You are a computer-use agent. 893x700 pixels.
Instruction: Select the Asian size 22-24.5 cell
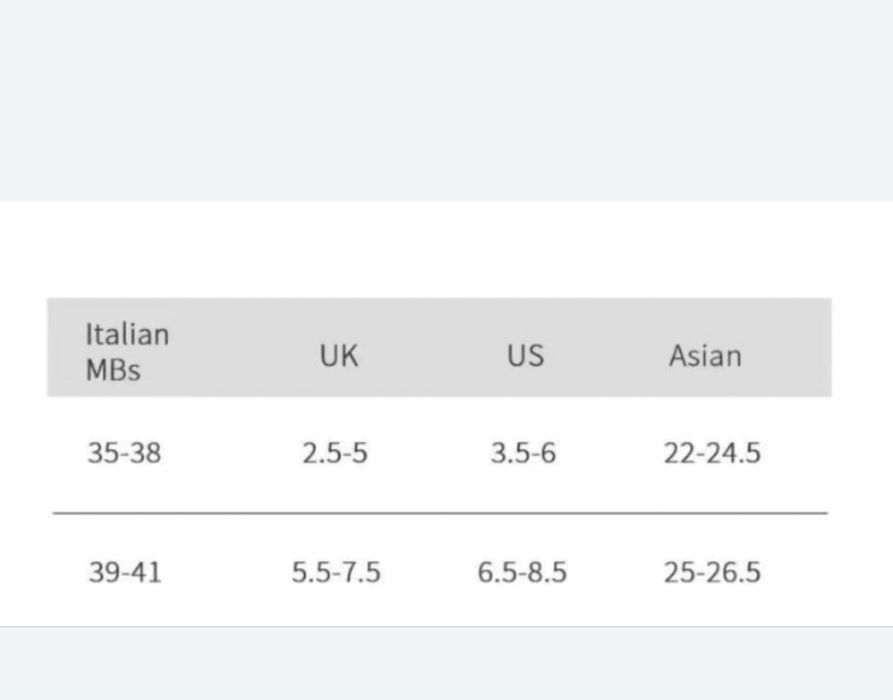click(x=712, y=453)
